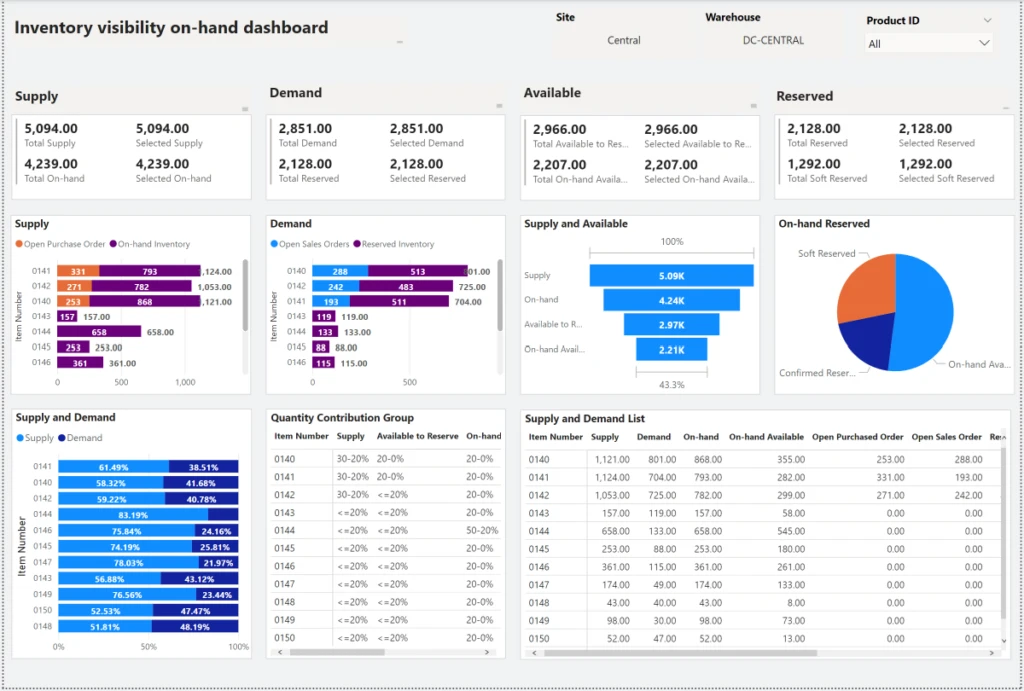Toggle the Open Purchase Order legend item
The width and height of the screenshot is (1024, 691).
pos(61,243)
